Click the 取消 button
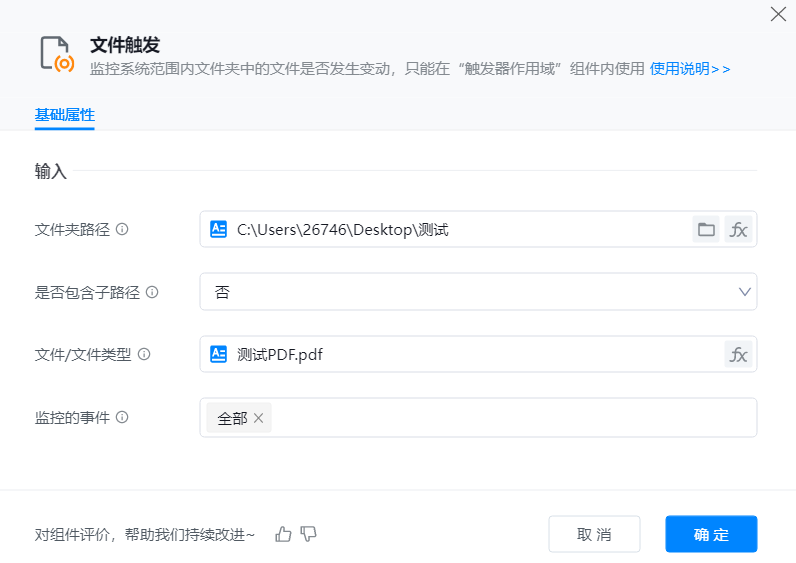This screenshot has width=796, height=563. pyautogui.click(x=594, y=534)
